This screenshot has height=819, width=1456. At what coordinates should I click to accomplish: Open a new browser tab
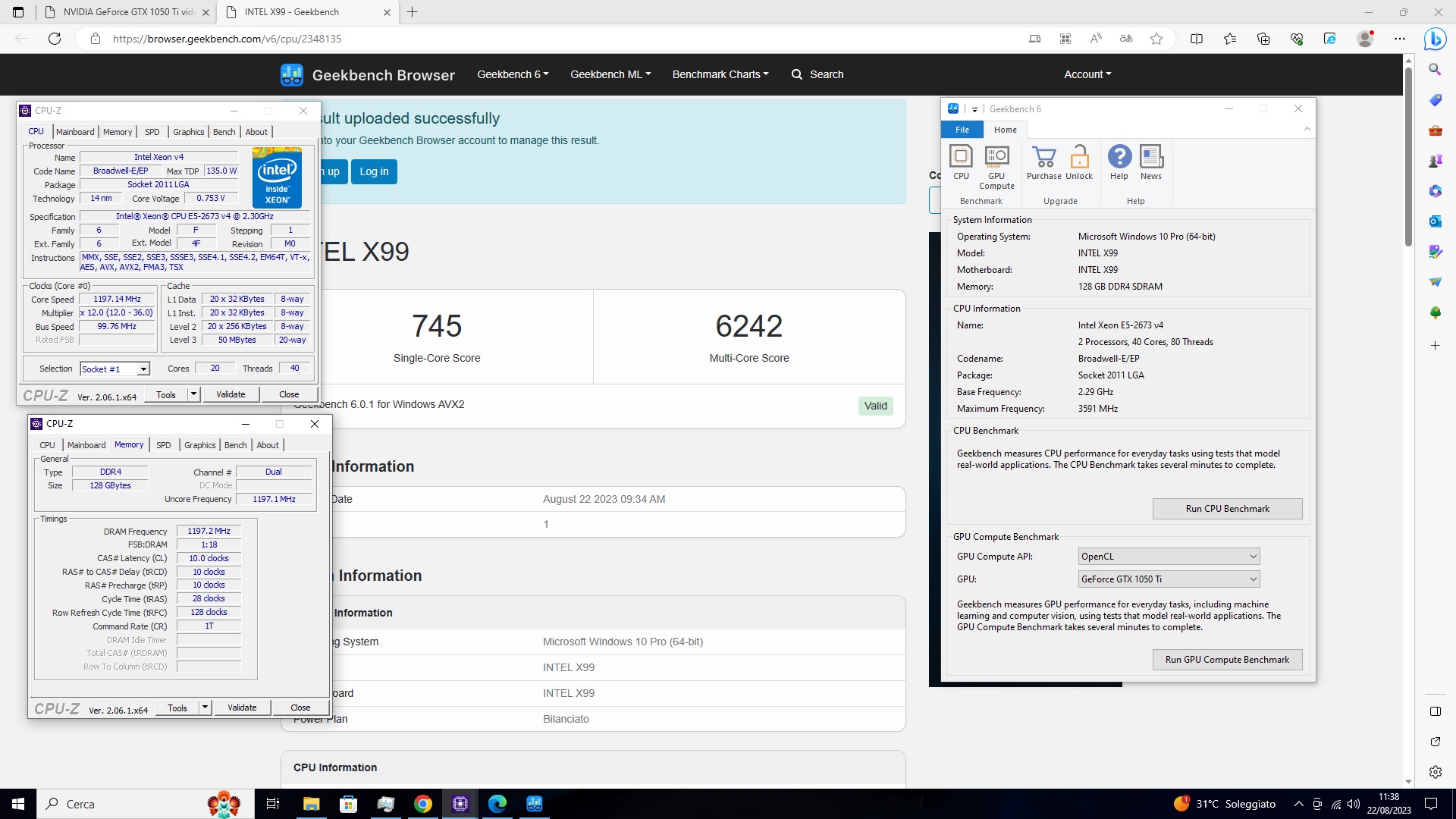click(413, 12)
